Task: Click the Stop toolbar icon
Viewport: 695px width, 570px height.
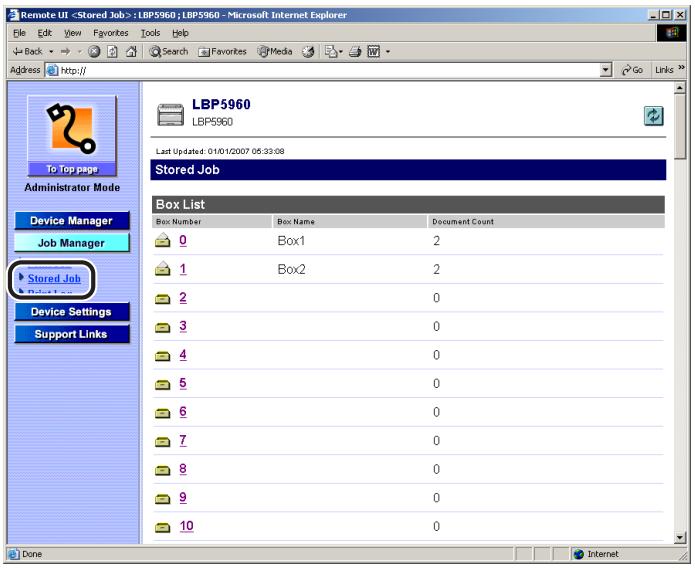Action: pos(94,52)
